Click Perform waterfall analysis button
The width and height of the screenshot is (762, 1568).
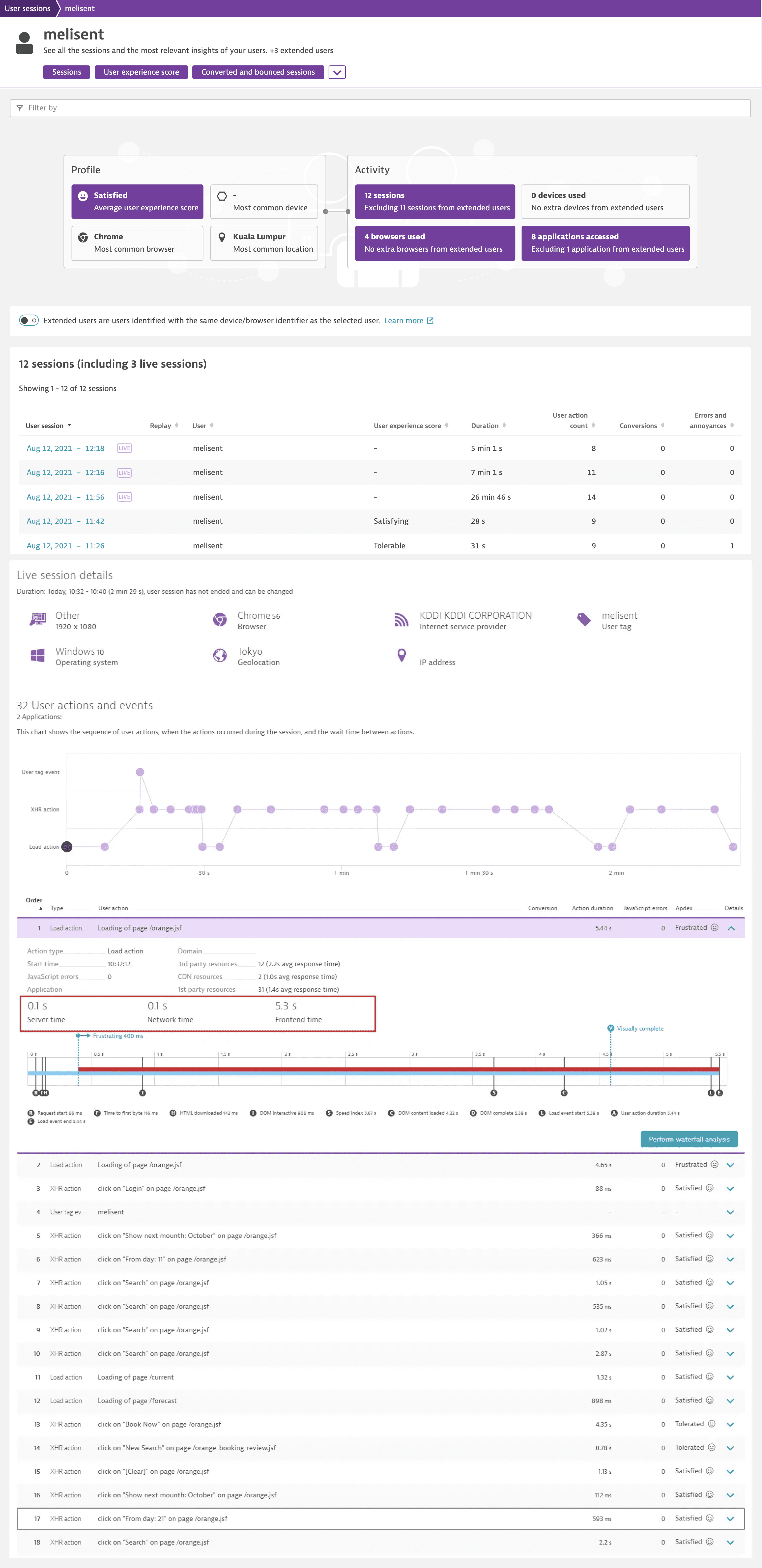tap(688, 1139)
